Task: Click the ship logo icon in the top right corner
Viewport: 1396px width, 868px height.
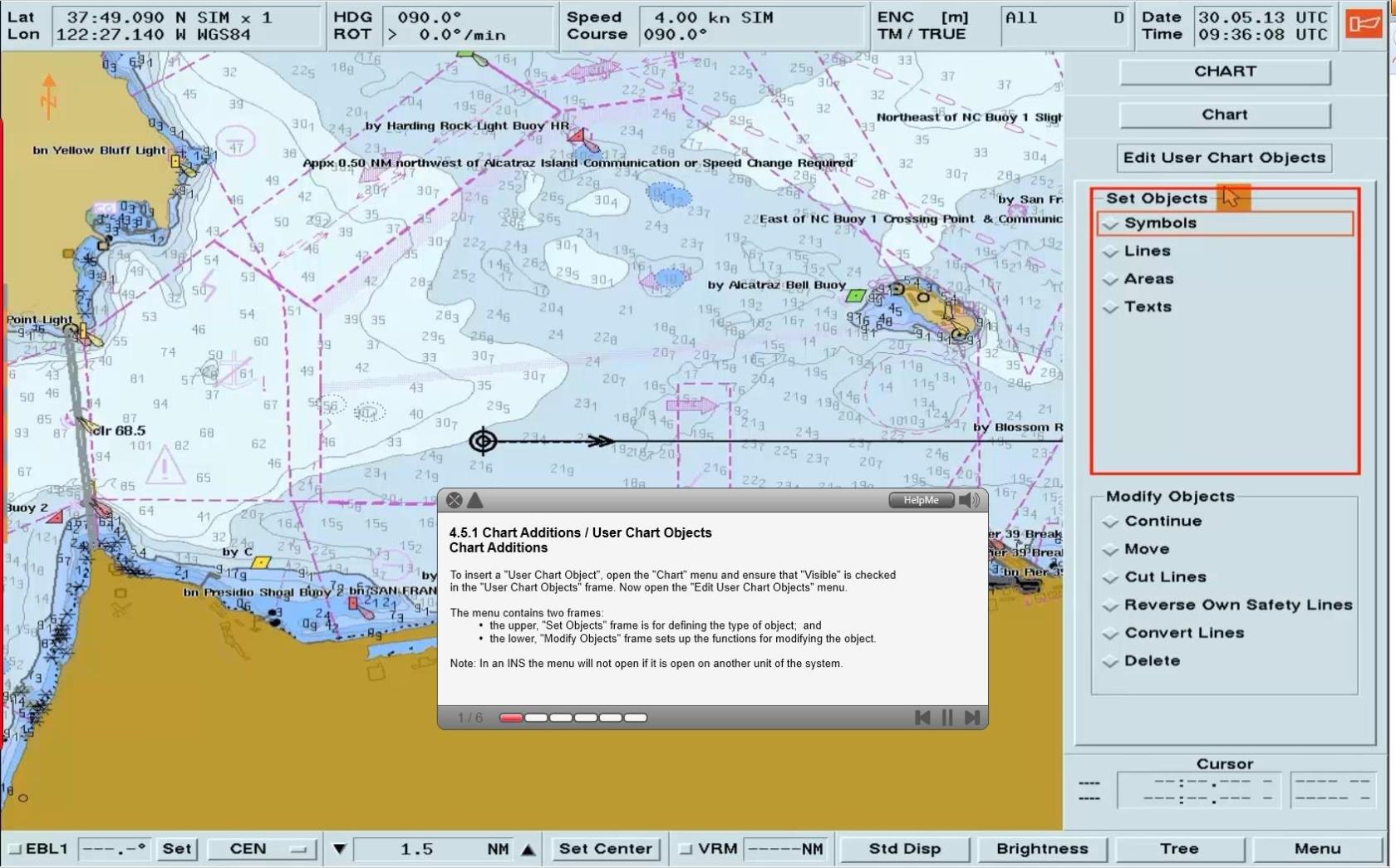Action: [1362, 24]
